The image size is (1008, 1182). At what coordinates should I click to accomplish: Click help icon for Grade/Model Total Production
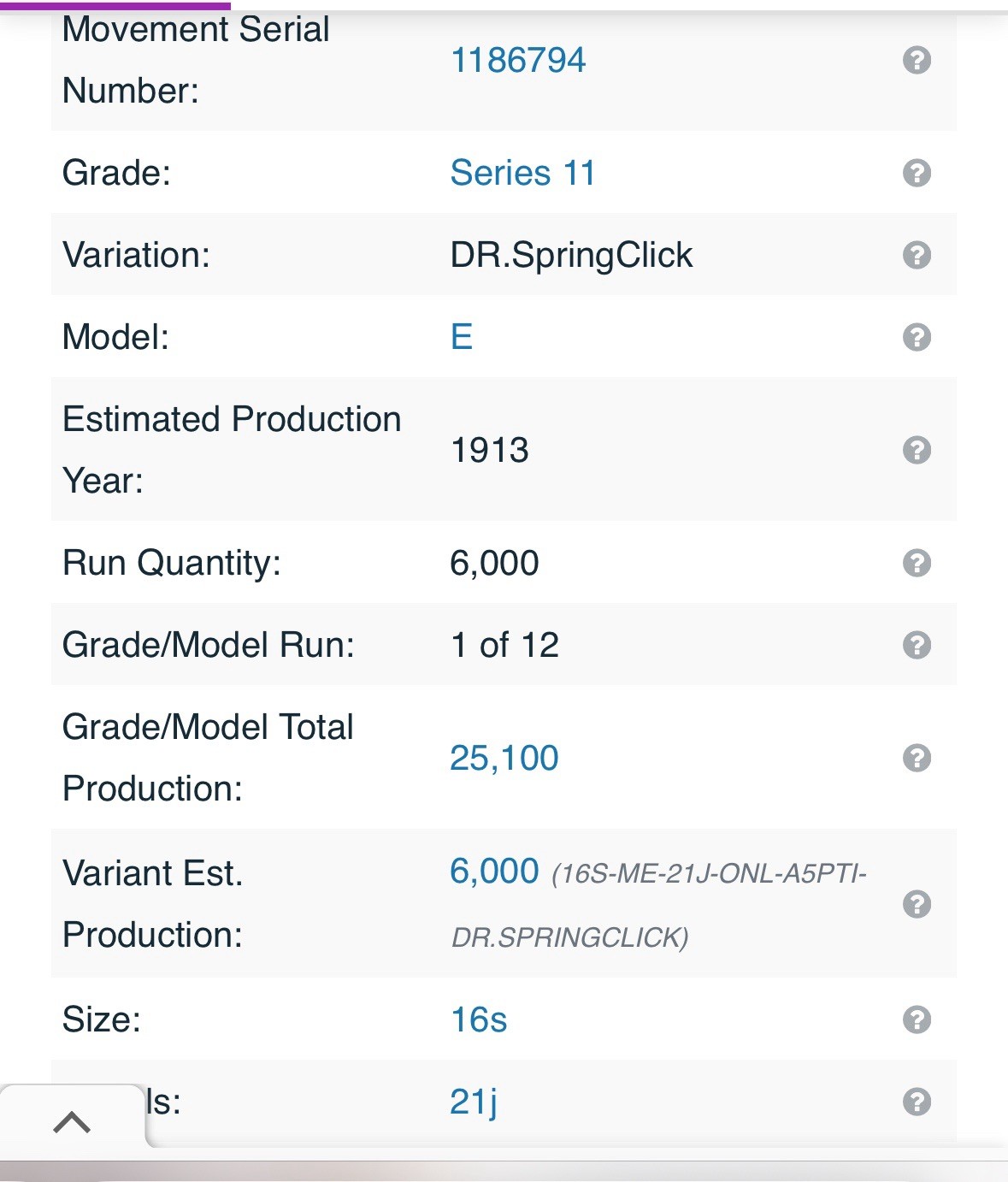[917, 758]
